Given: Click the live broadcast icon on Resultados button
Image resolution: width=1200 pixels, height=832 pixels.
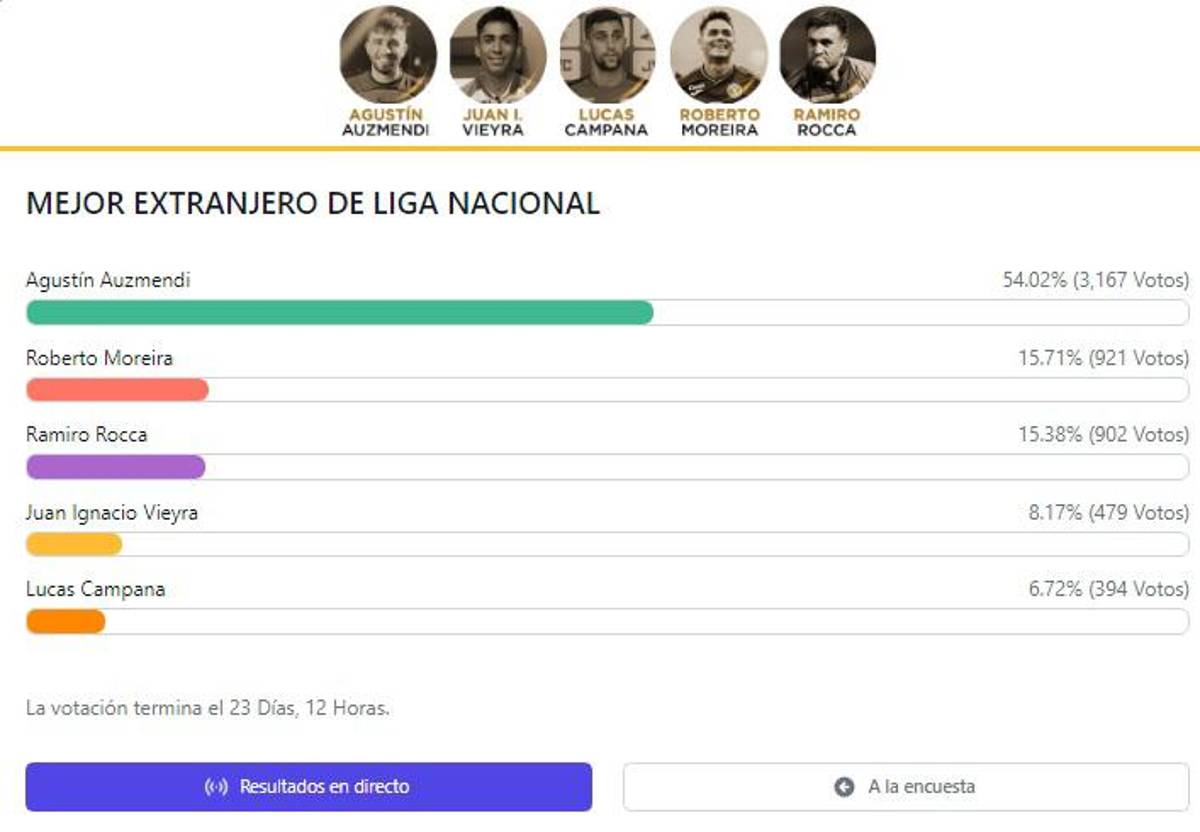Looking at the screenshot, I should (x=216, y=787).
